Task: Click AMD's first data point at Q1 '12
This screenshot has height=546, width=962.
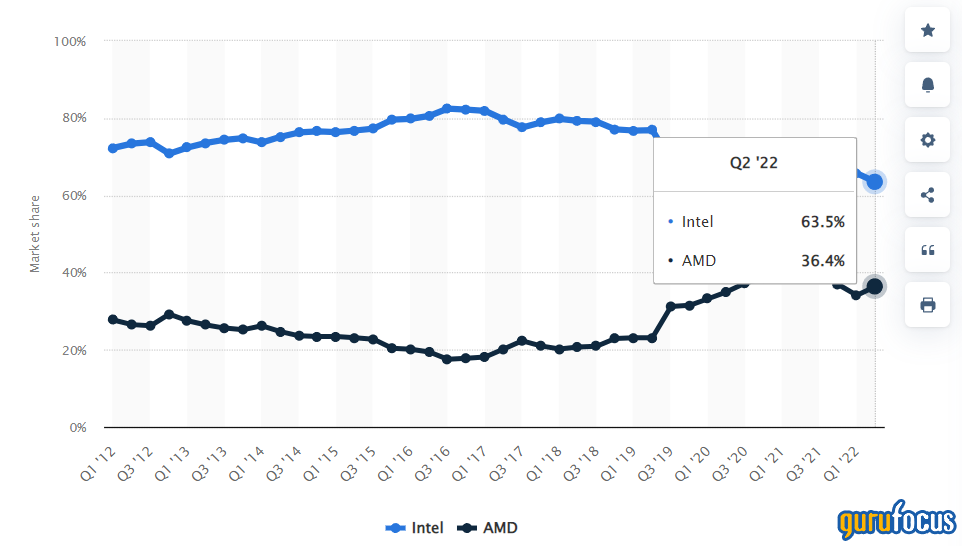Action: (112, 320)
